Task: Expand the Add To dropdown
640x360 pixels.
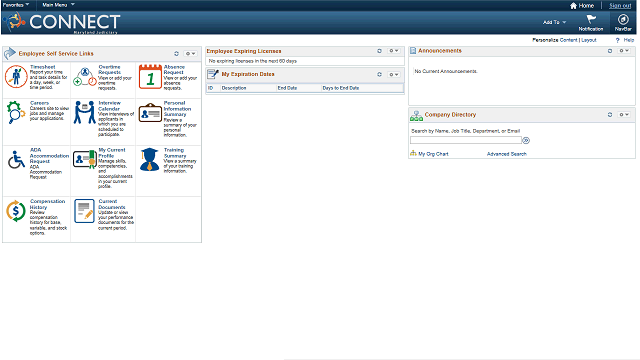Action: (554, 22)
